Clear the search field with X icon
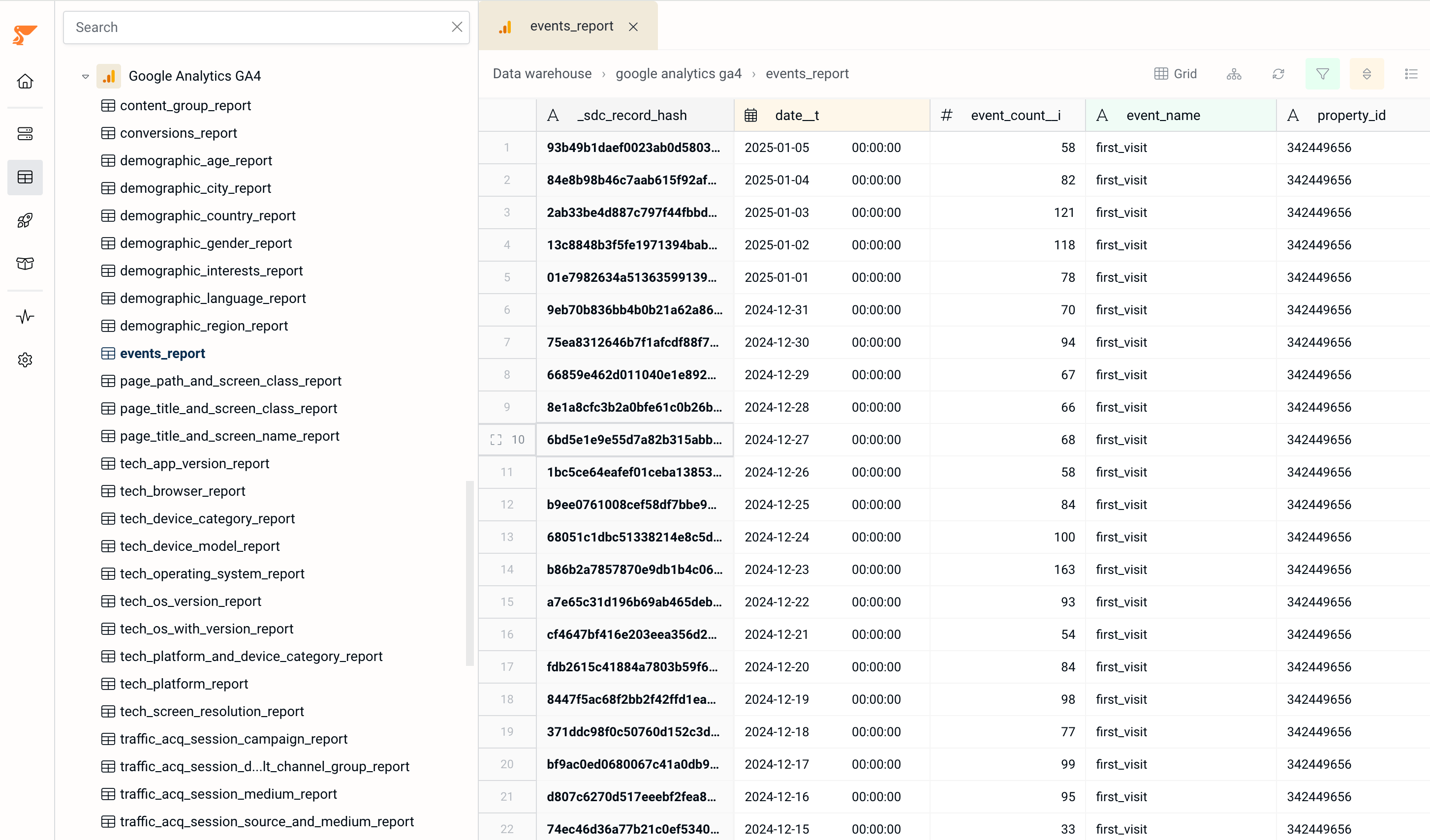 point(457,27)
